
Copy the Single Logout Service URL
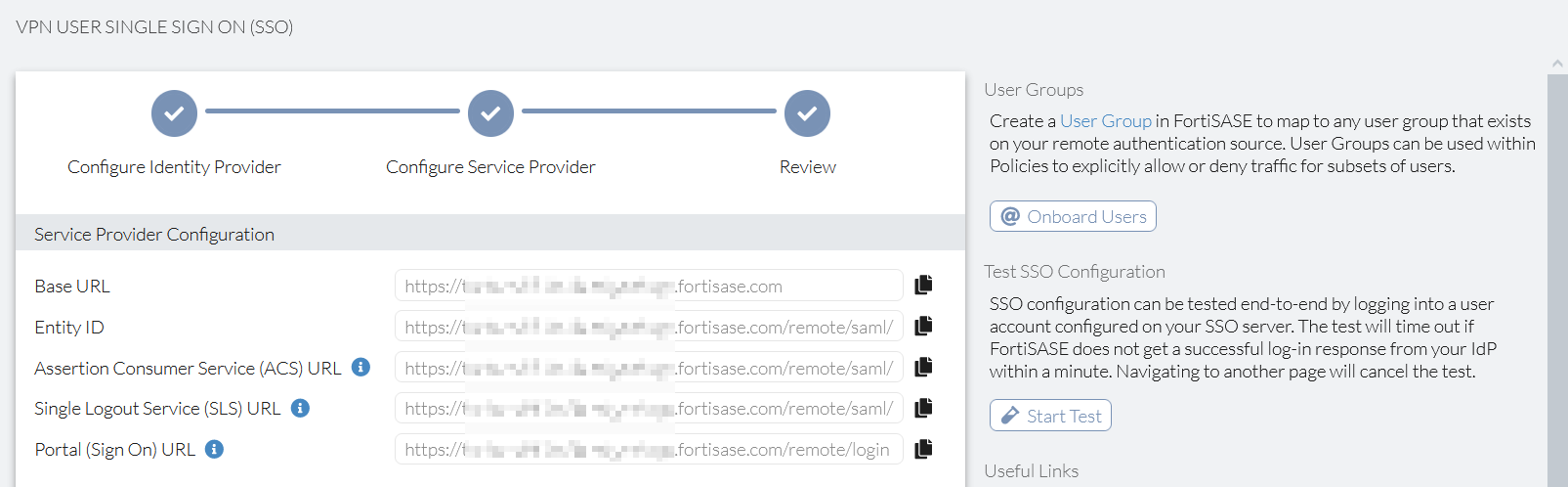(x=923, y=408)
